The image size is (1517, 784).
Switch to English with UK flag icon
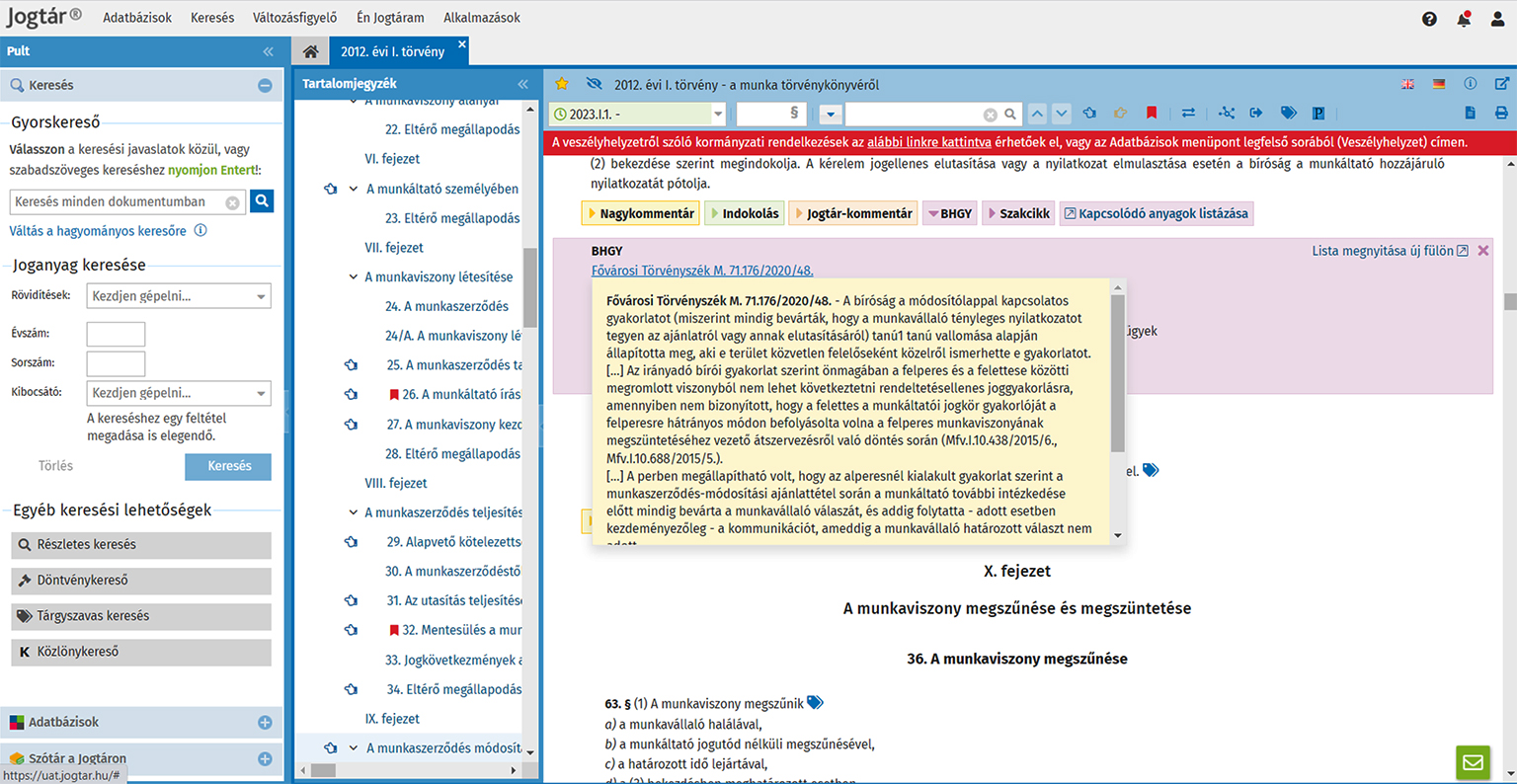[1407, 85]
